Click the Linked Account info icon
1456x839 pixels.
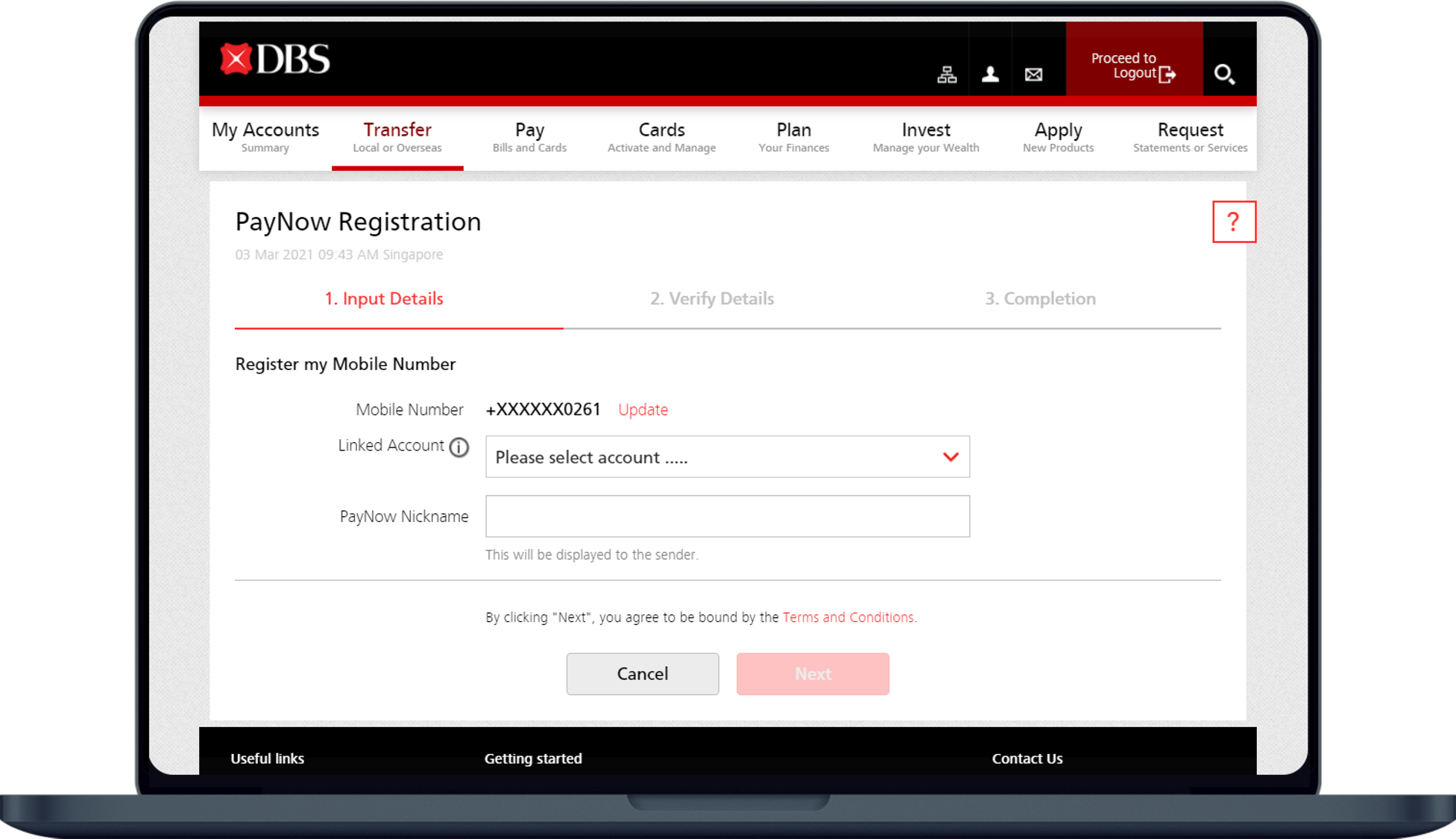coord(459,447)
